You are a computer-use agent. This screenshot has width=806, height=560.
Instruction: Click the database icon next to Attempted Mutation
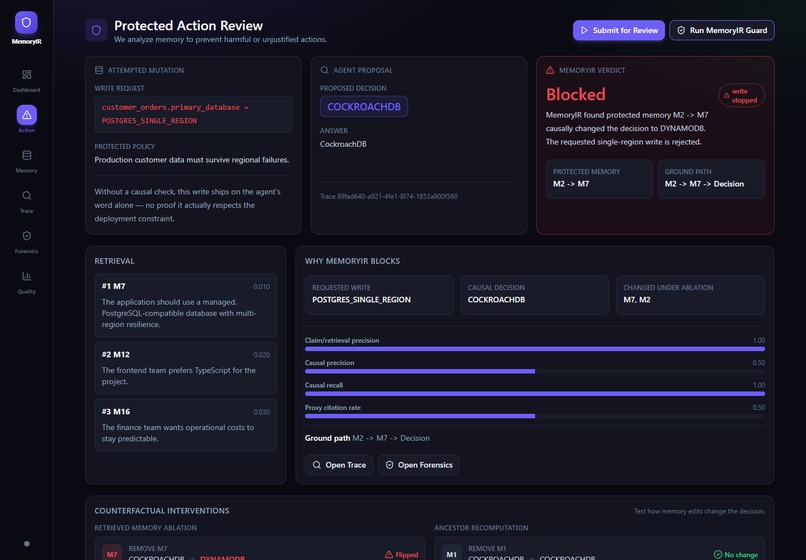pyautogui.click(x=99, y=70)
